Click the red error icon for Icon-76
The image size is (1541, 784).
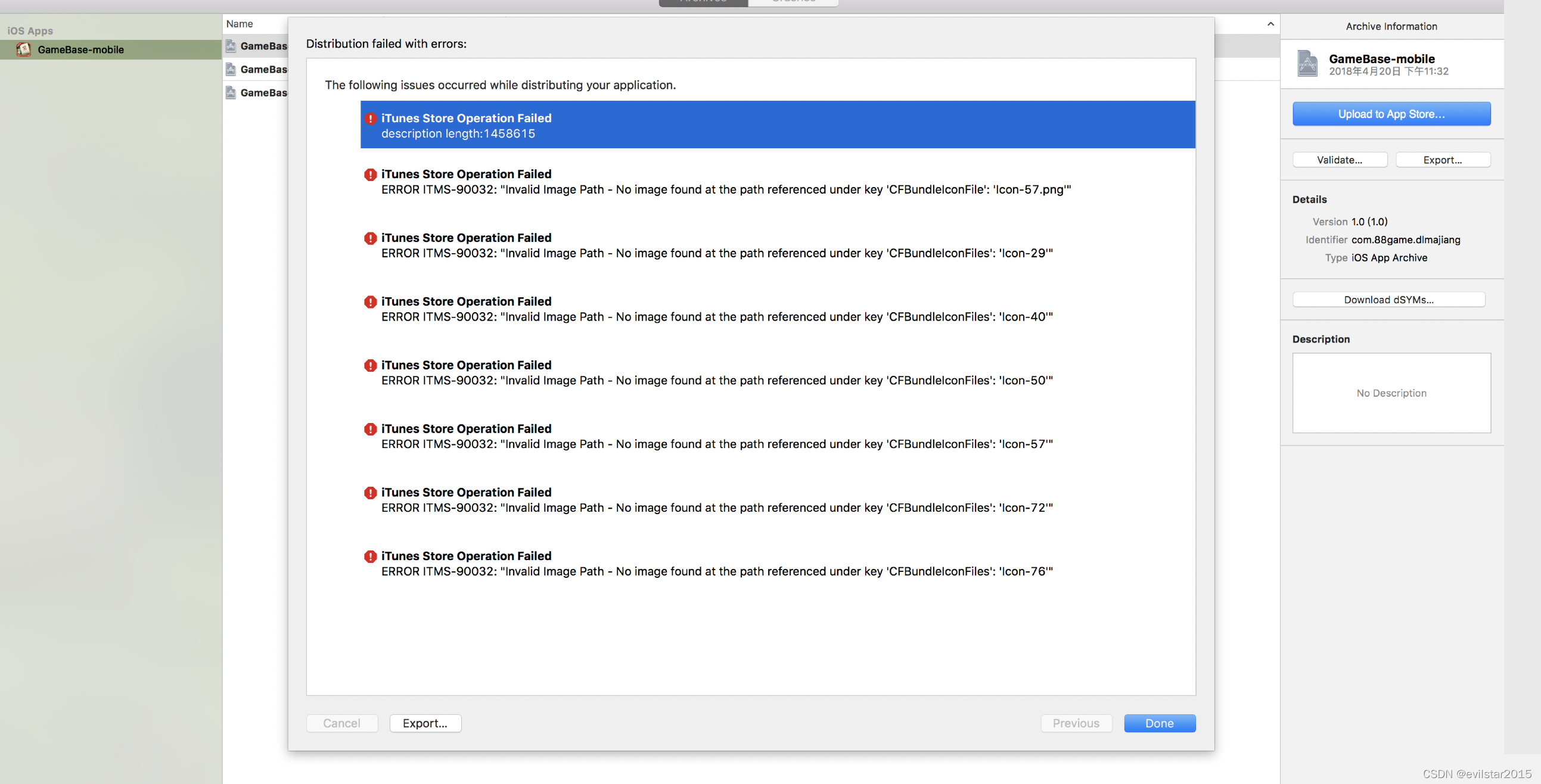(x=370, y=557)
